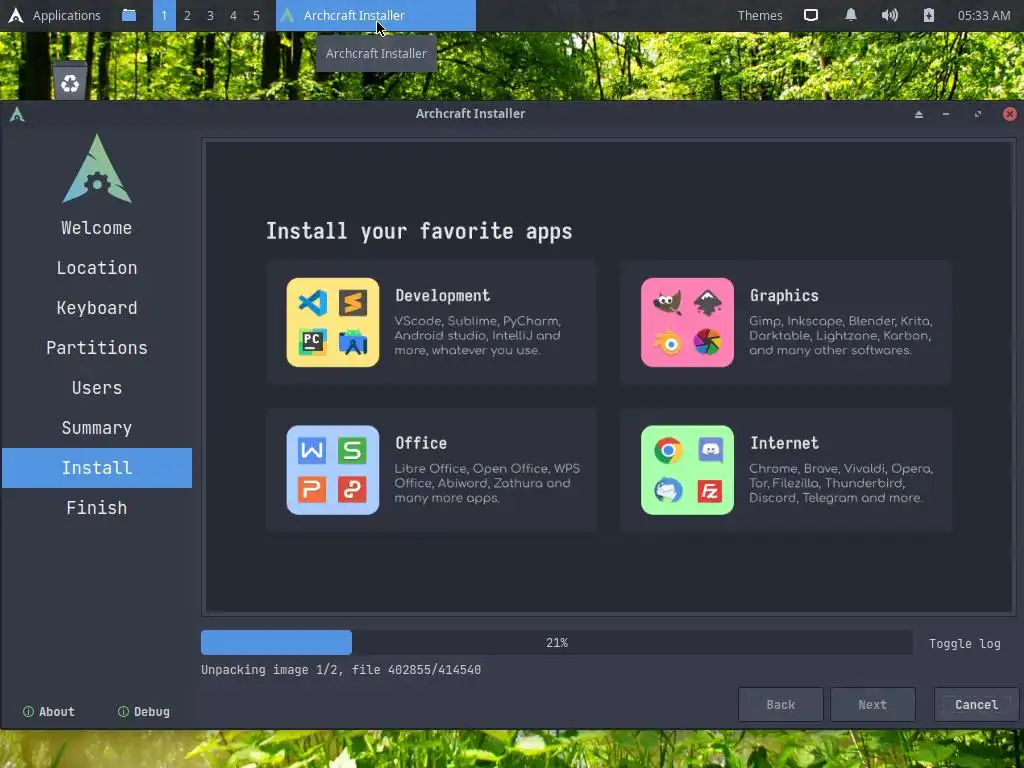Click the WPS Spreadsheets icon in Office card

pyautogui.click(x=353, y=451)
